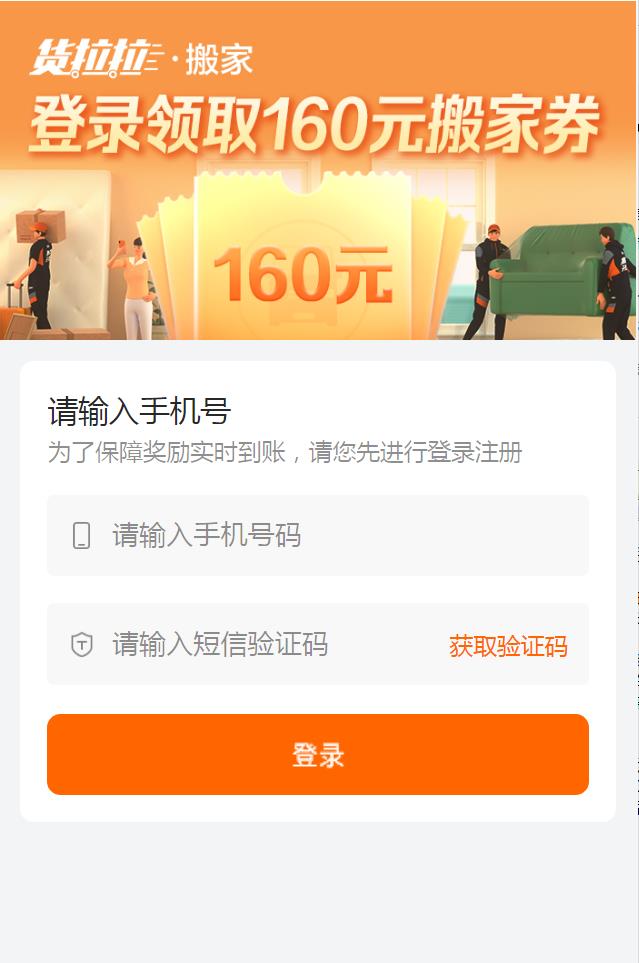Click the orange 登录 button
This screenshot has height=963, width=639.
tap(318, 754)
